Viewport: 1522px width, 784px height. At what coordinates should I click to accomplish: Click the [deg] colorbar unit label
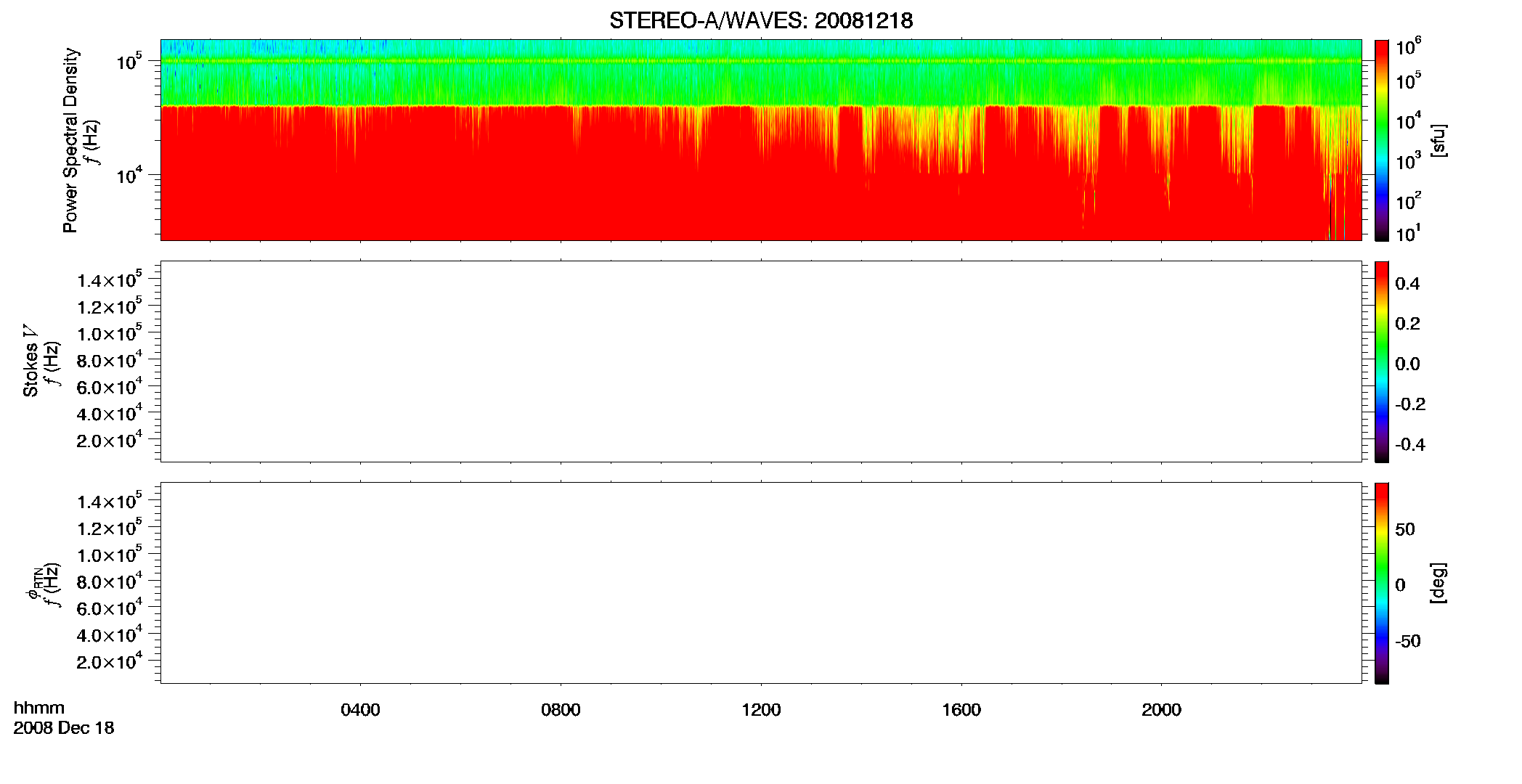tap(1438, 583)
